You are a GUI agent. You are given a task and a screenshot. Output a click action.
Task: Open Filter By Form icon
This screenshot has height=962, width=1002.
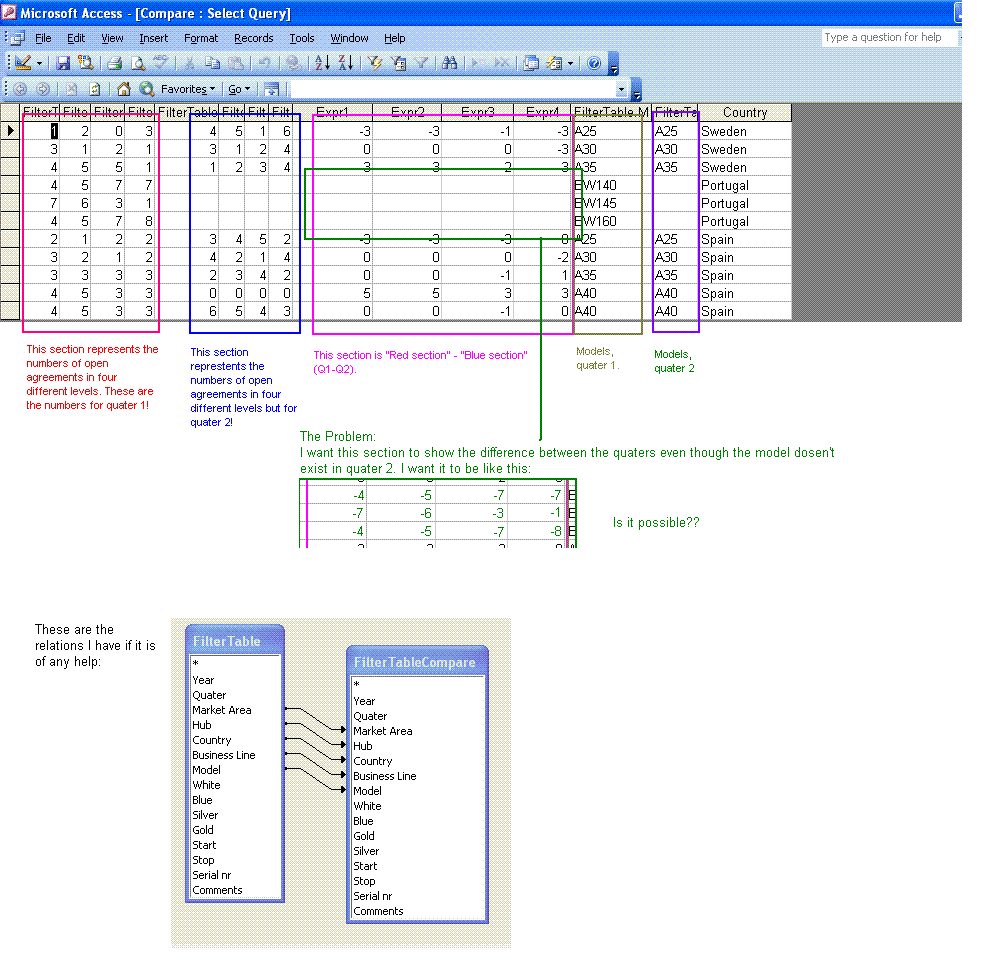click(398, 63)
